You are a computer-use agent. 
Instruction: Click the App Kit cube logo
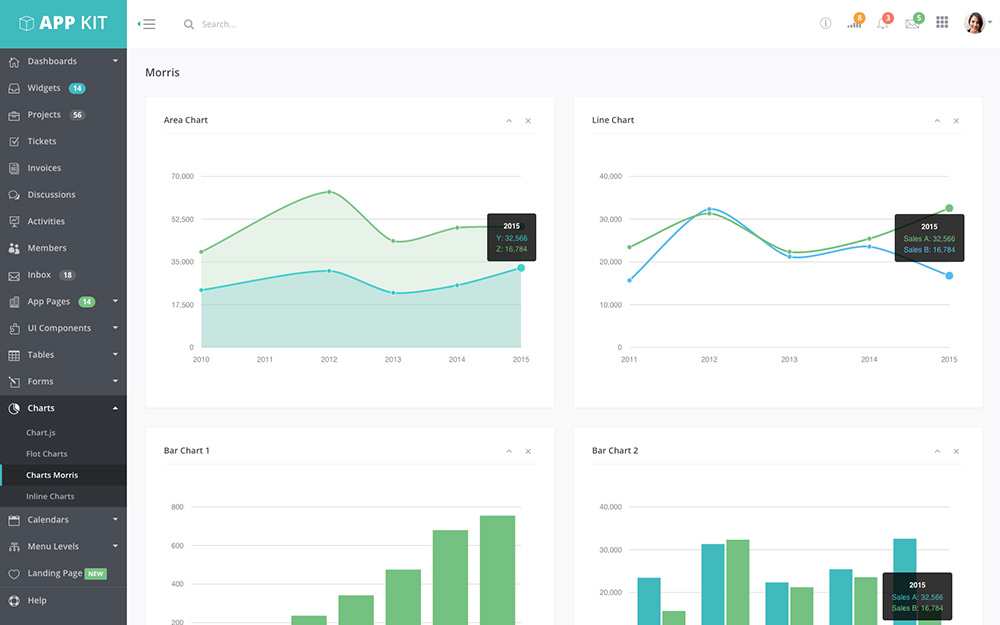coord(26,24)
